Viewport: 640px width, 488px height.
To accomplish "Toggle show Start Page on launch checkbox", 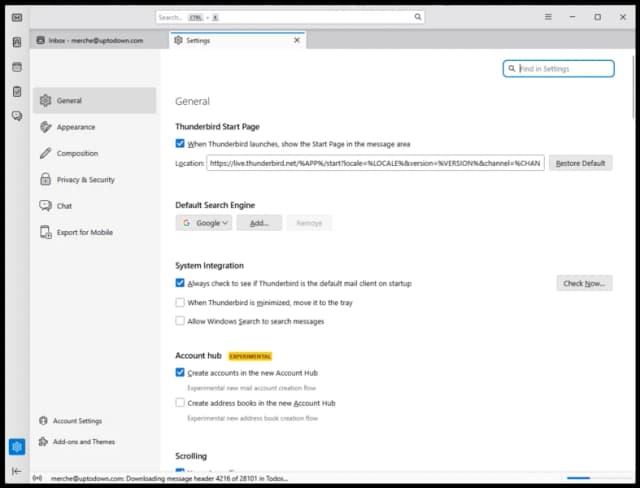I will [x=180, y=144].
